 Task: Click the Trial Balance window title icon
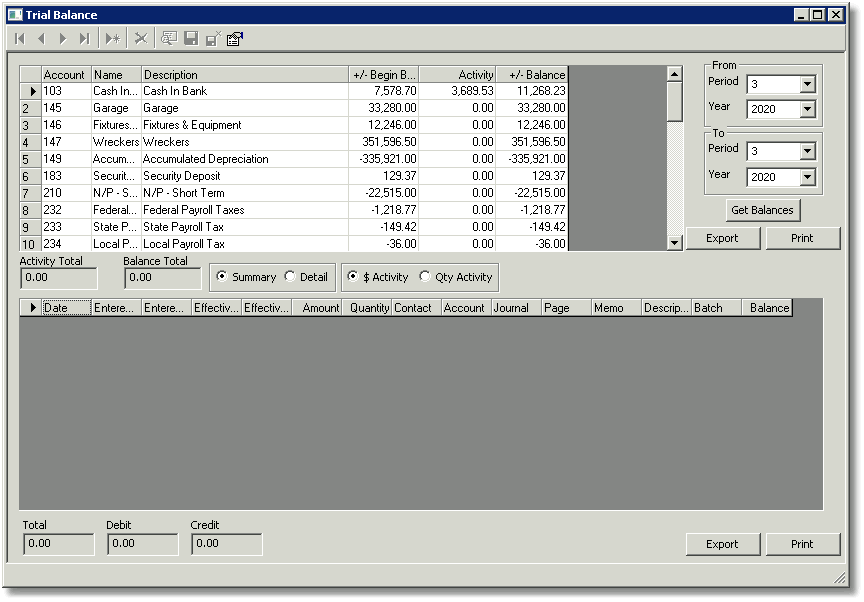[x=15, y=15]
